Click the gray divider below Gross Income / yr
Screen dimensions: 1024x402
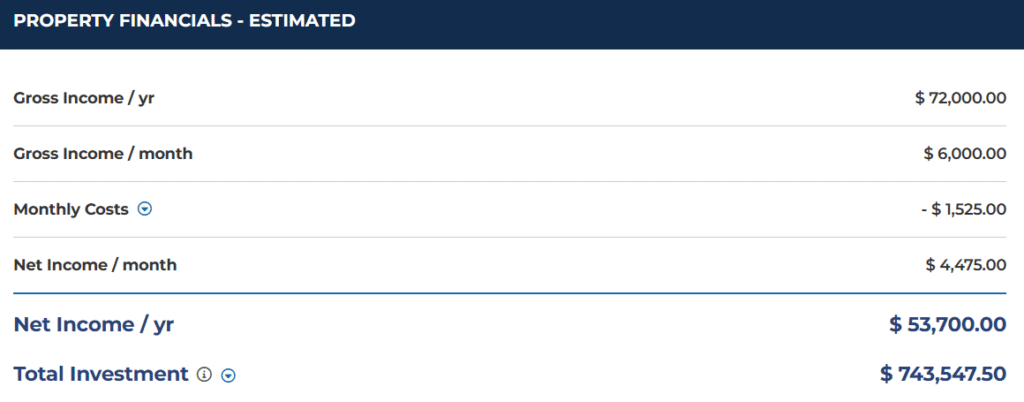pos(509,126)
